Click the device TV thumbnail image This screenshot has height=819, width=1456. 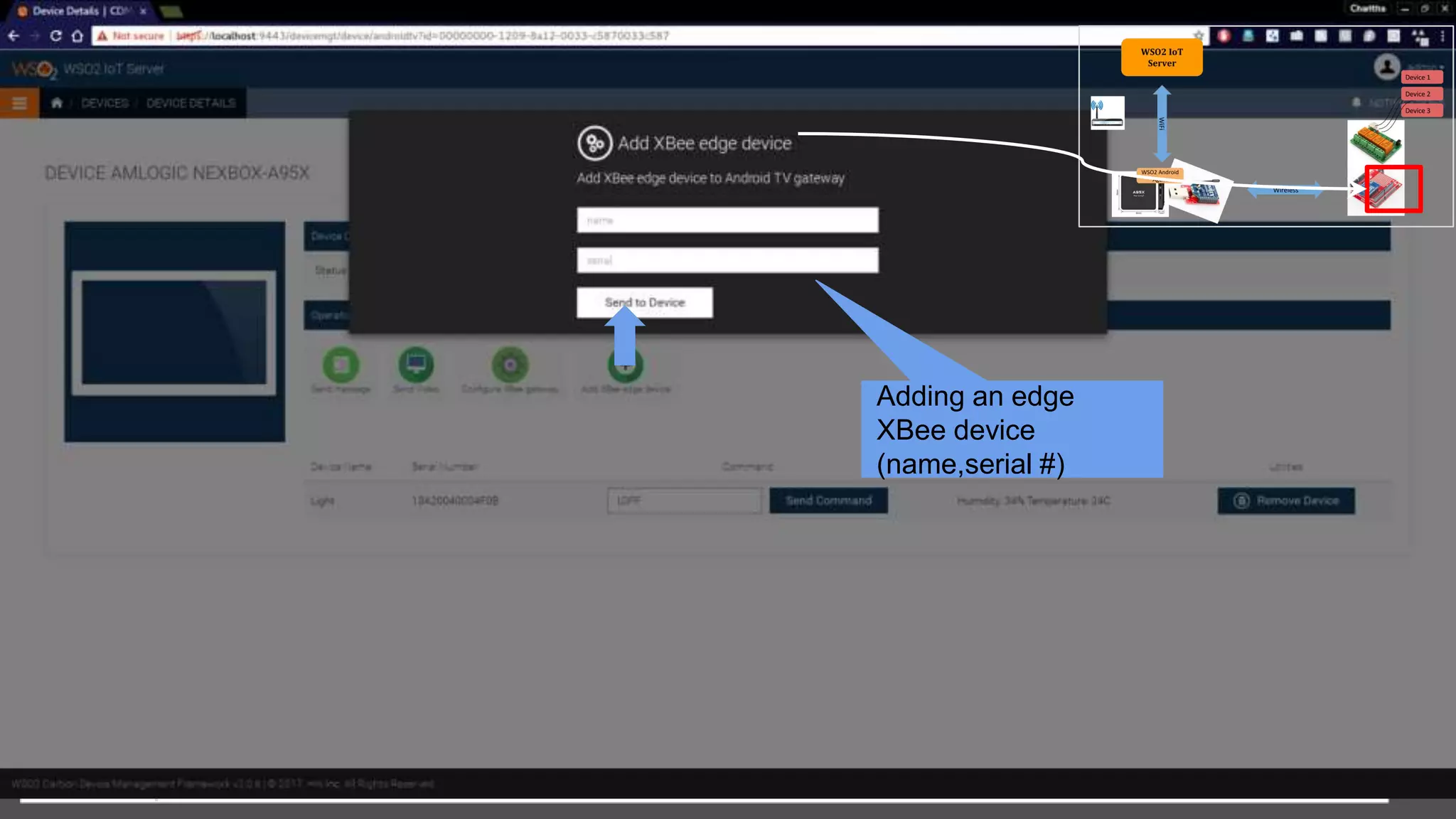(x=174, y=332)
